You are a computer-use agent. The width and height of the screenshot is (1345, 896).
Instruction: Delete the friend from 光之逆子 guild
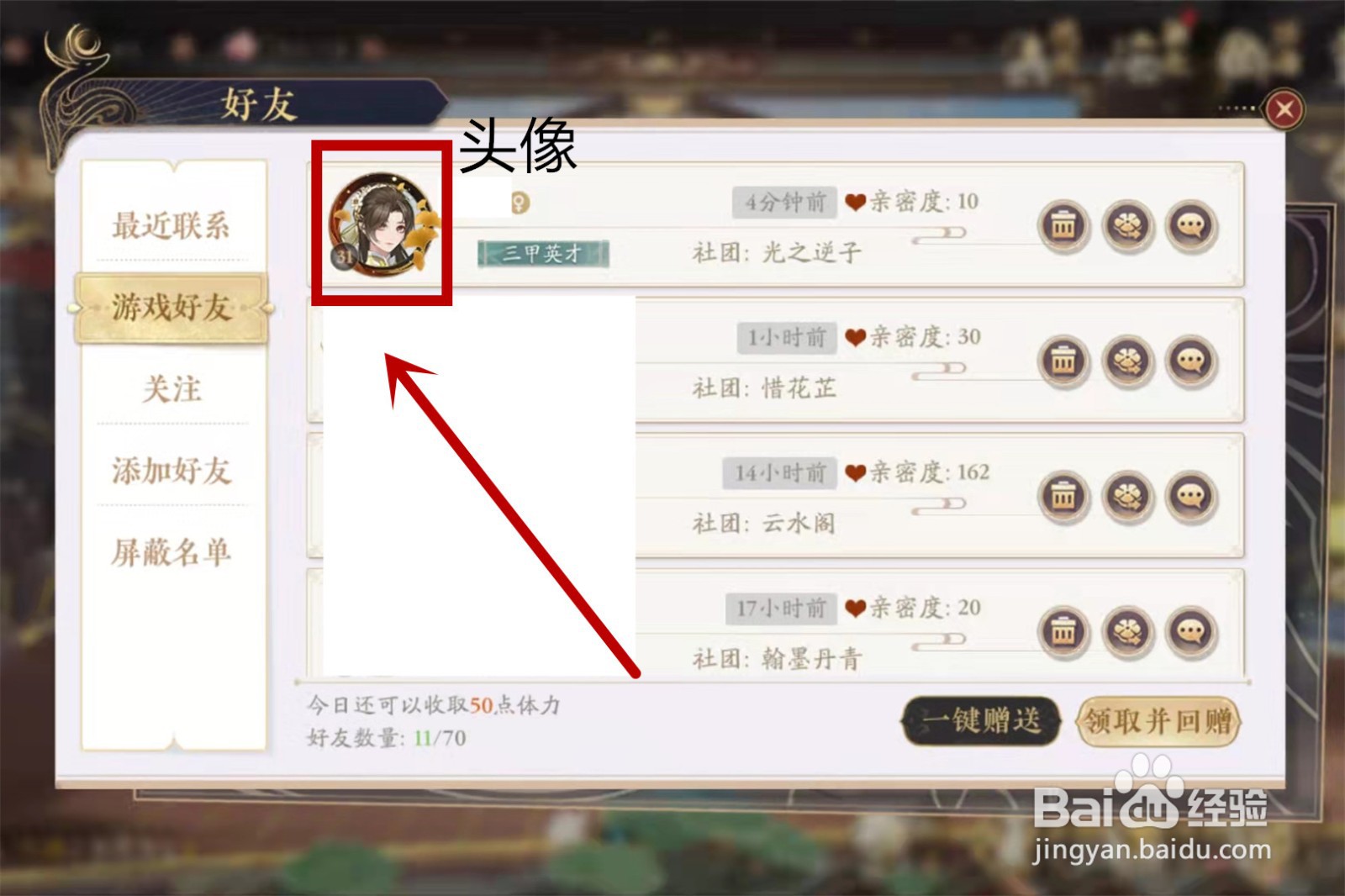click(x=1063, y=226)
